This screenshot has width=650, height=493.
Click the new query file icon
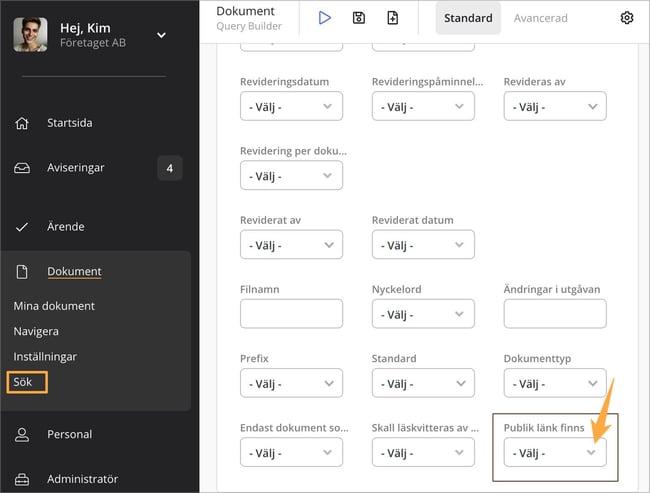point(393,18)
